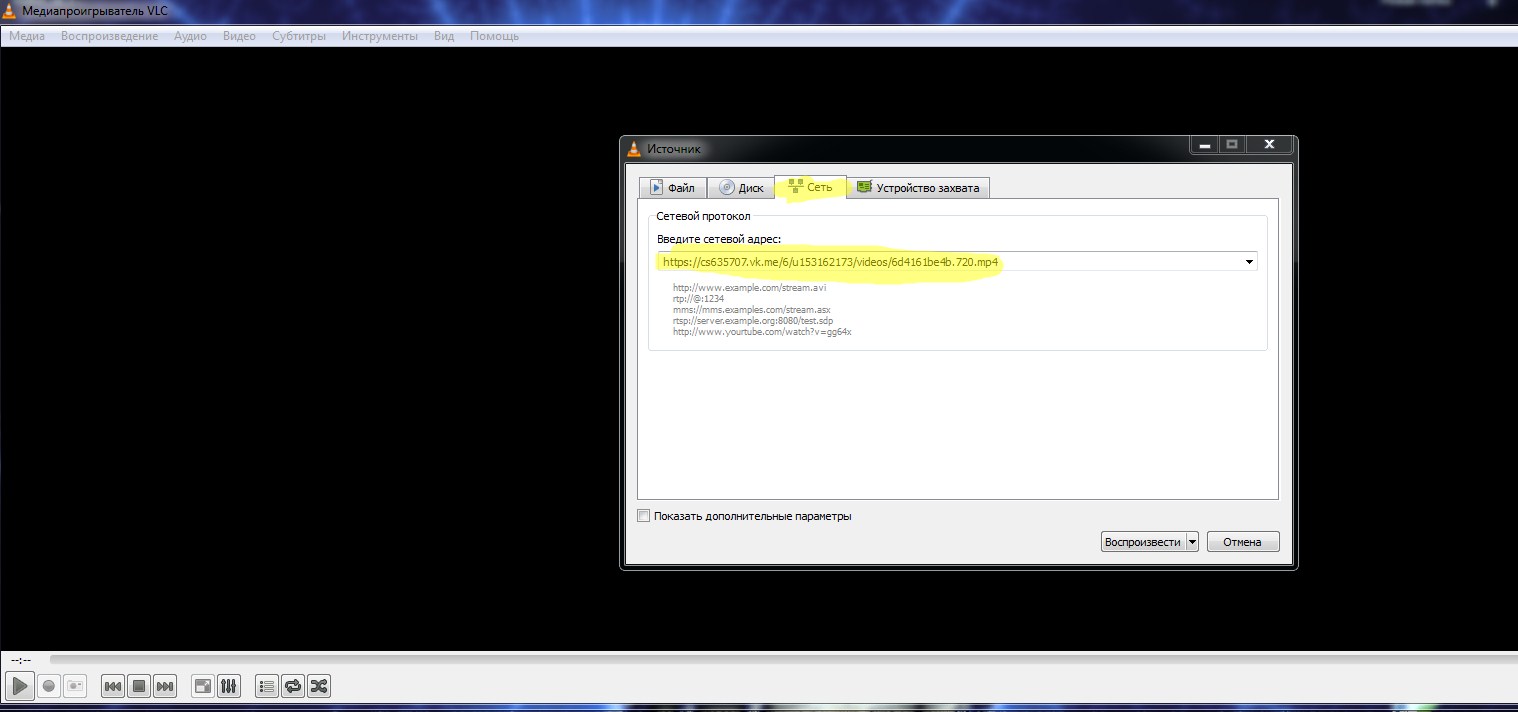Open the Аудио menu
Viewport: 1518px width, 712px height.
click(190, 36)
